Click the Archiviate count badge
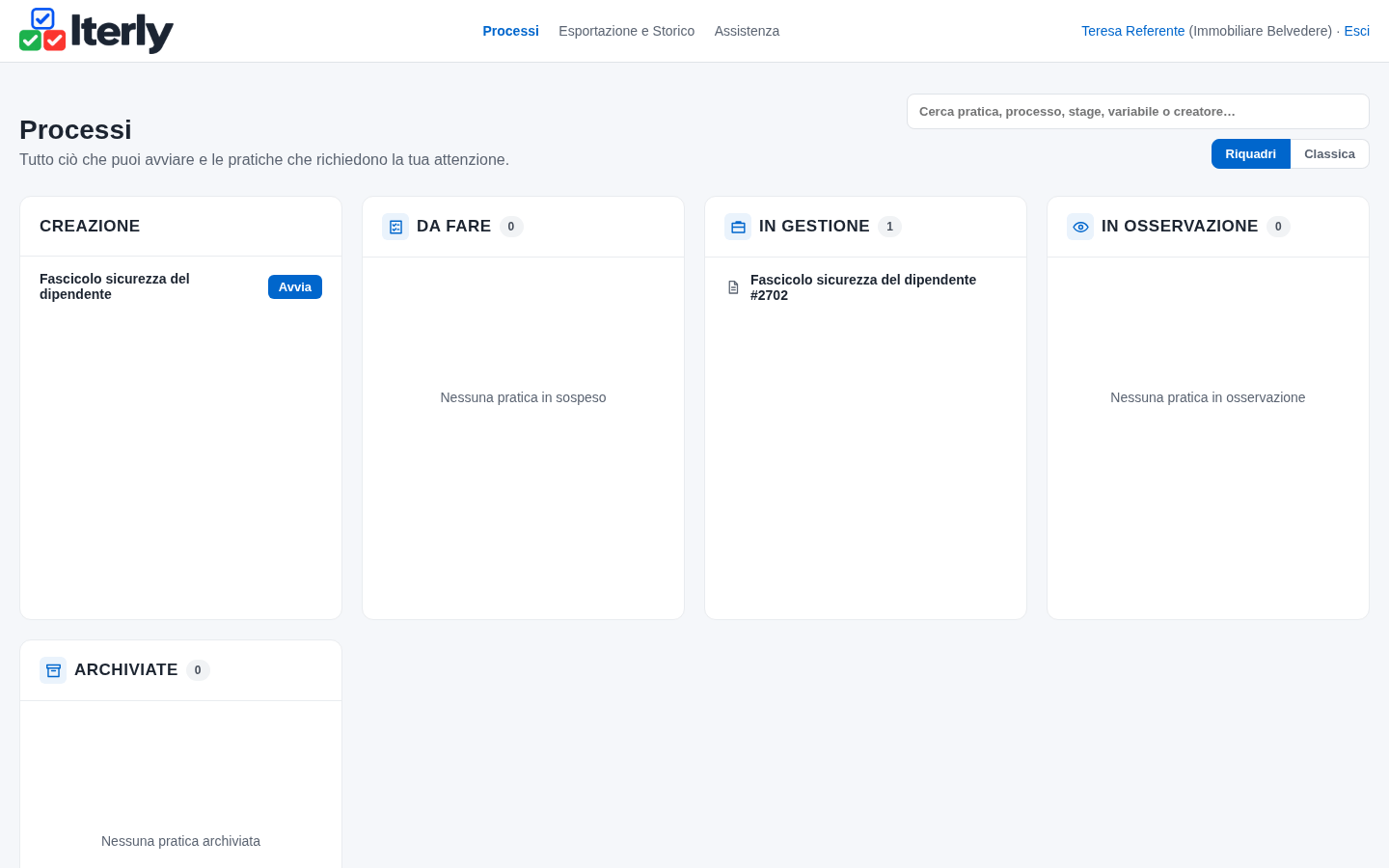The image size is (1389, 868). tap(198, 670)
